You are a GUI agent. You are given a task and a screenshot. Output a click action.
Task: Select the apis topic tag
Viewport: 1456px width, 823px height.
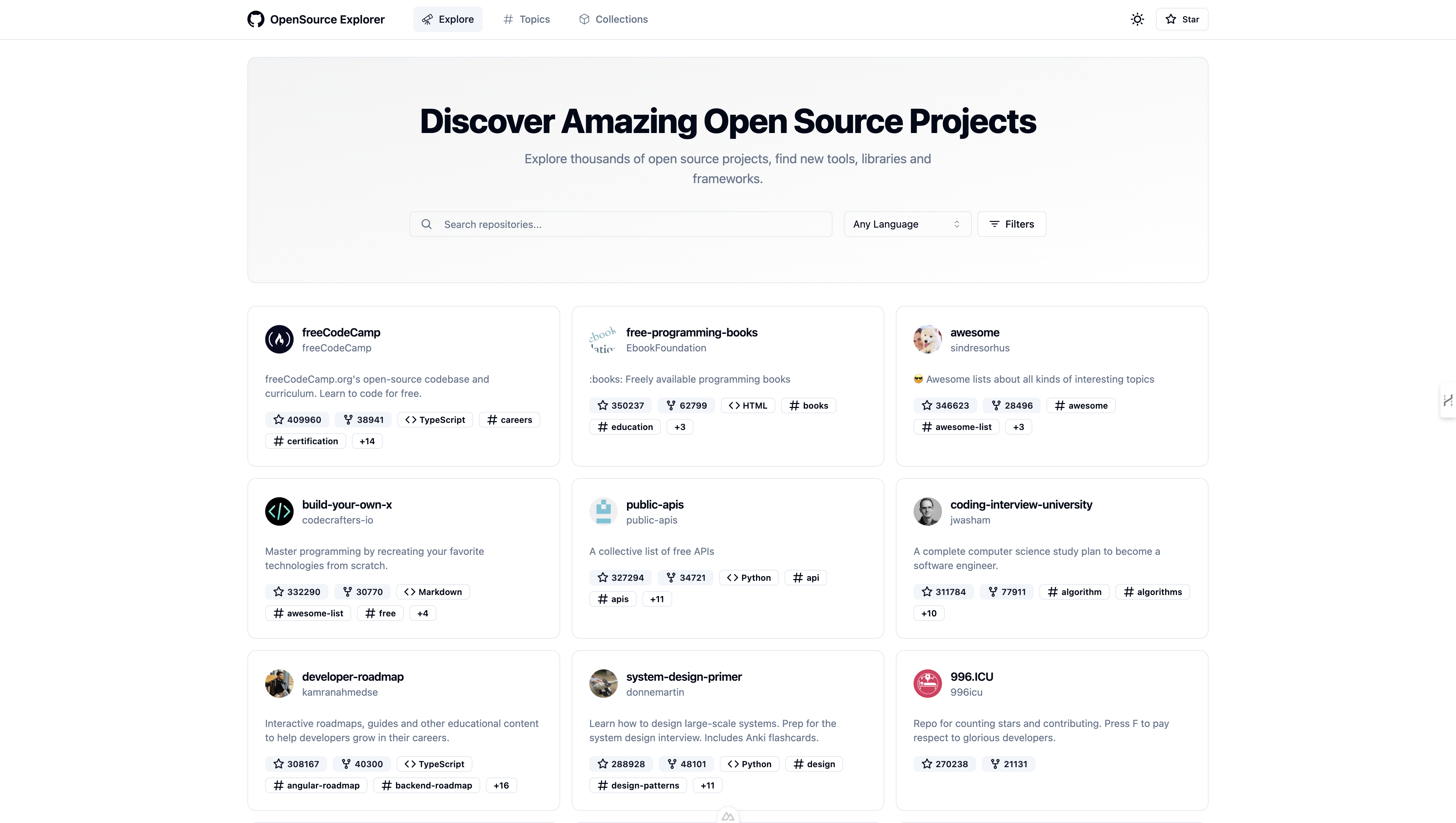613,599
